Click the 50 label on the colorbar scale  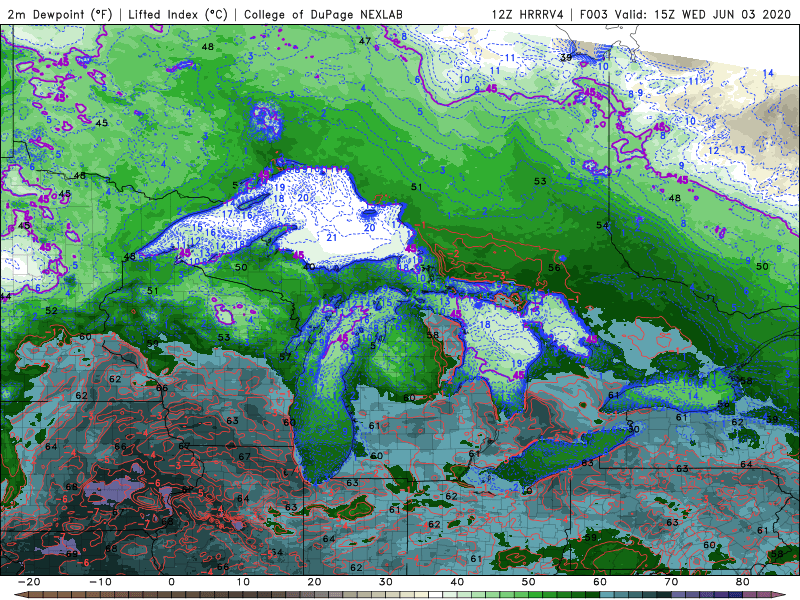(529, 582)
